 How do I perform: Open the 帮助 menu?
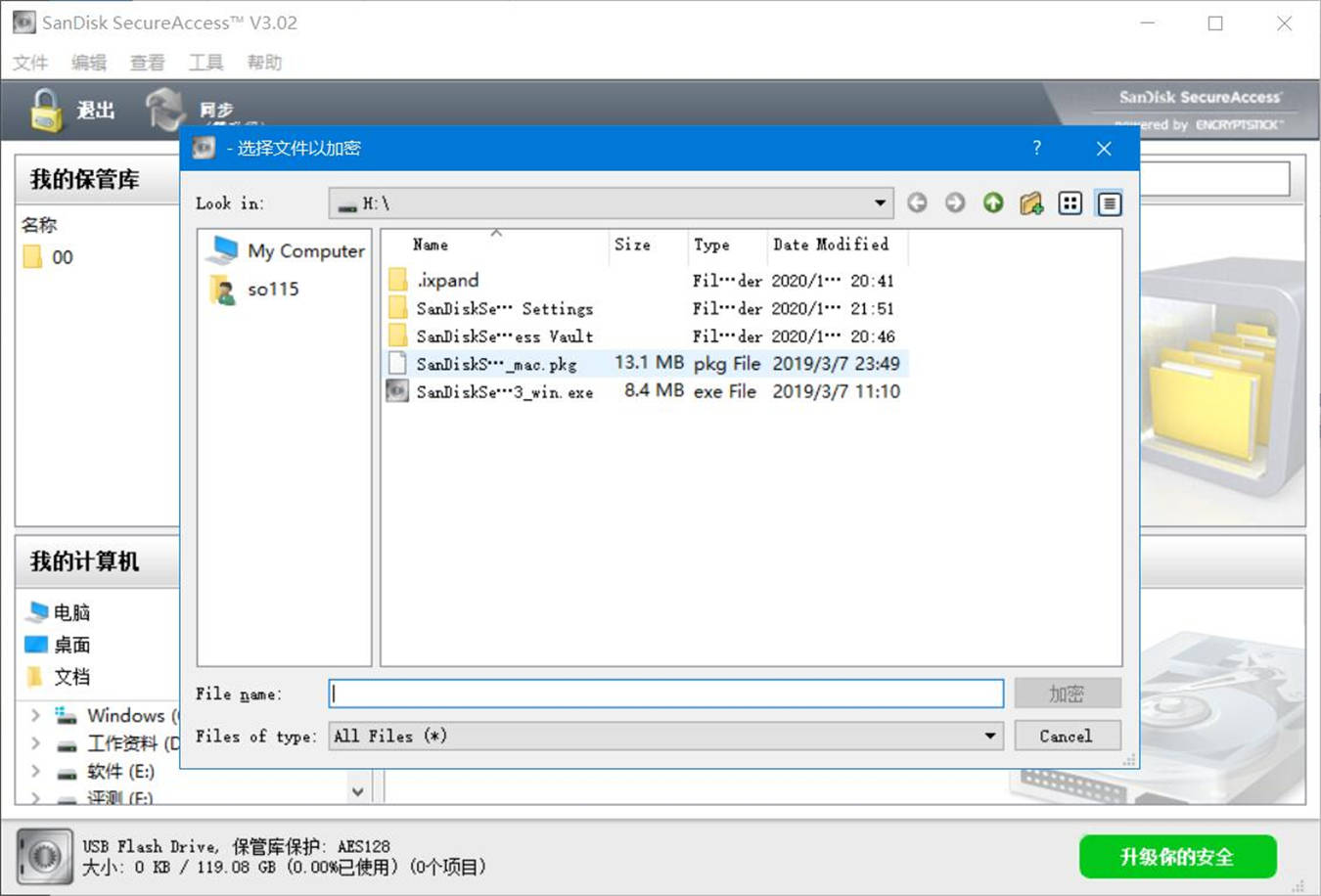pyautogui.click(x=264, y=63)
